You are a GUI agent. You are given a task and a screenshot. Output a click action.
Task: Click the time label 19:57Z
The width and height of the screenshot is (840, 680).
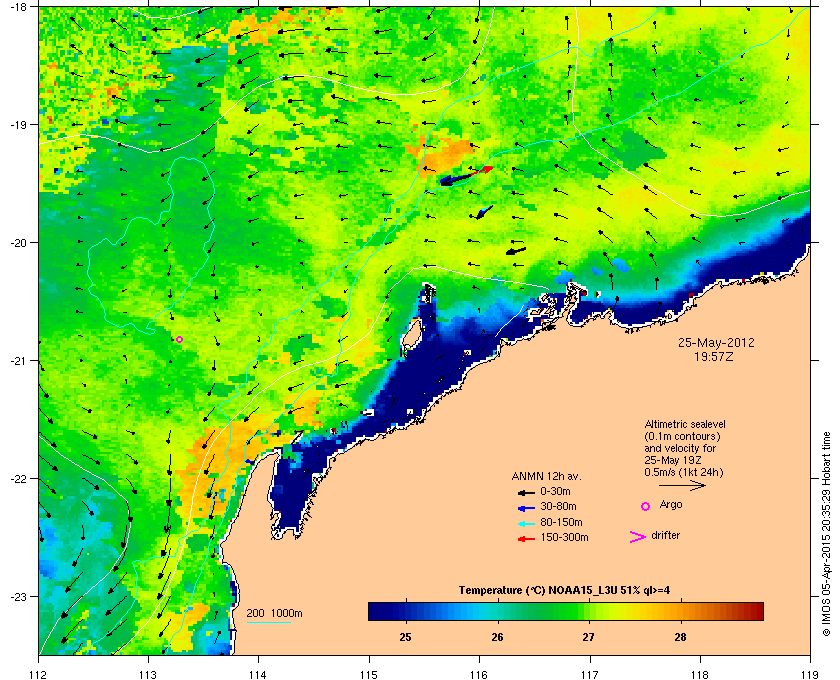coord(714,356)
